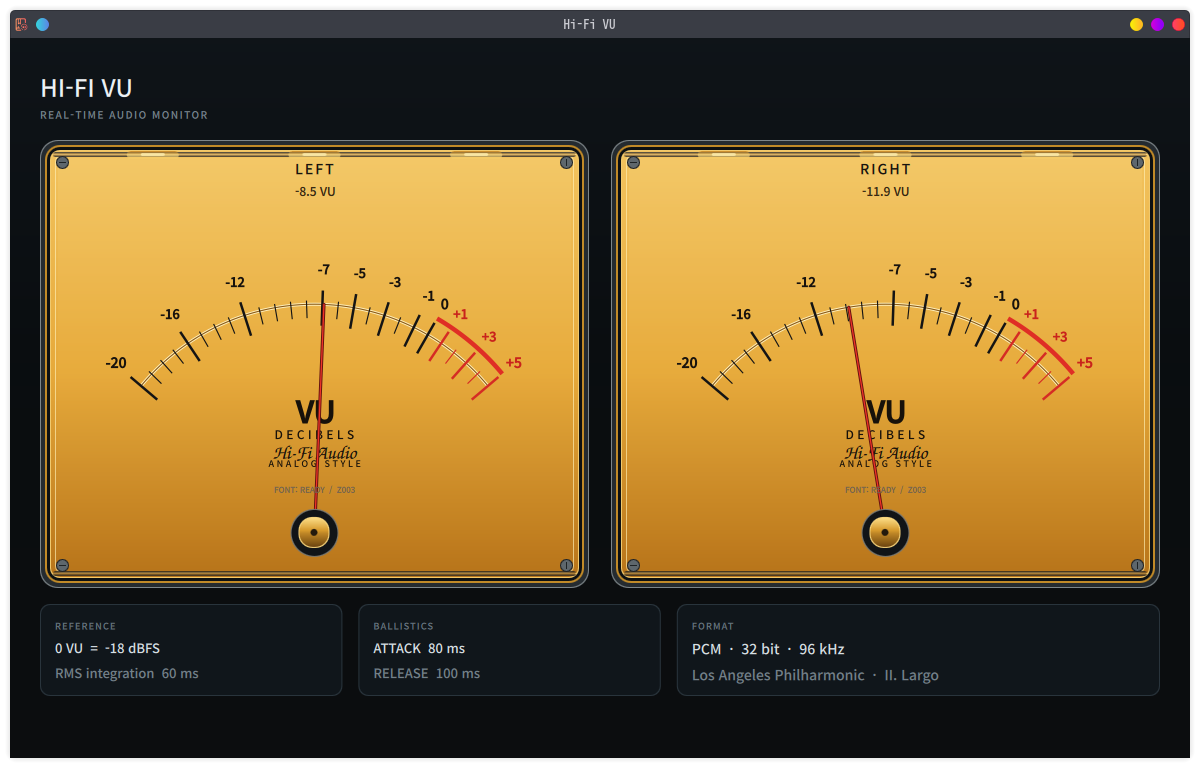Click -20 mark on RIGHT meter scale
This screenshot has height=768, width=1200.
click(687, 363)
